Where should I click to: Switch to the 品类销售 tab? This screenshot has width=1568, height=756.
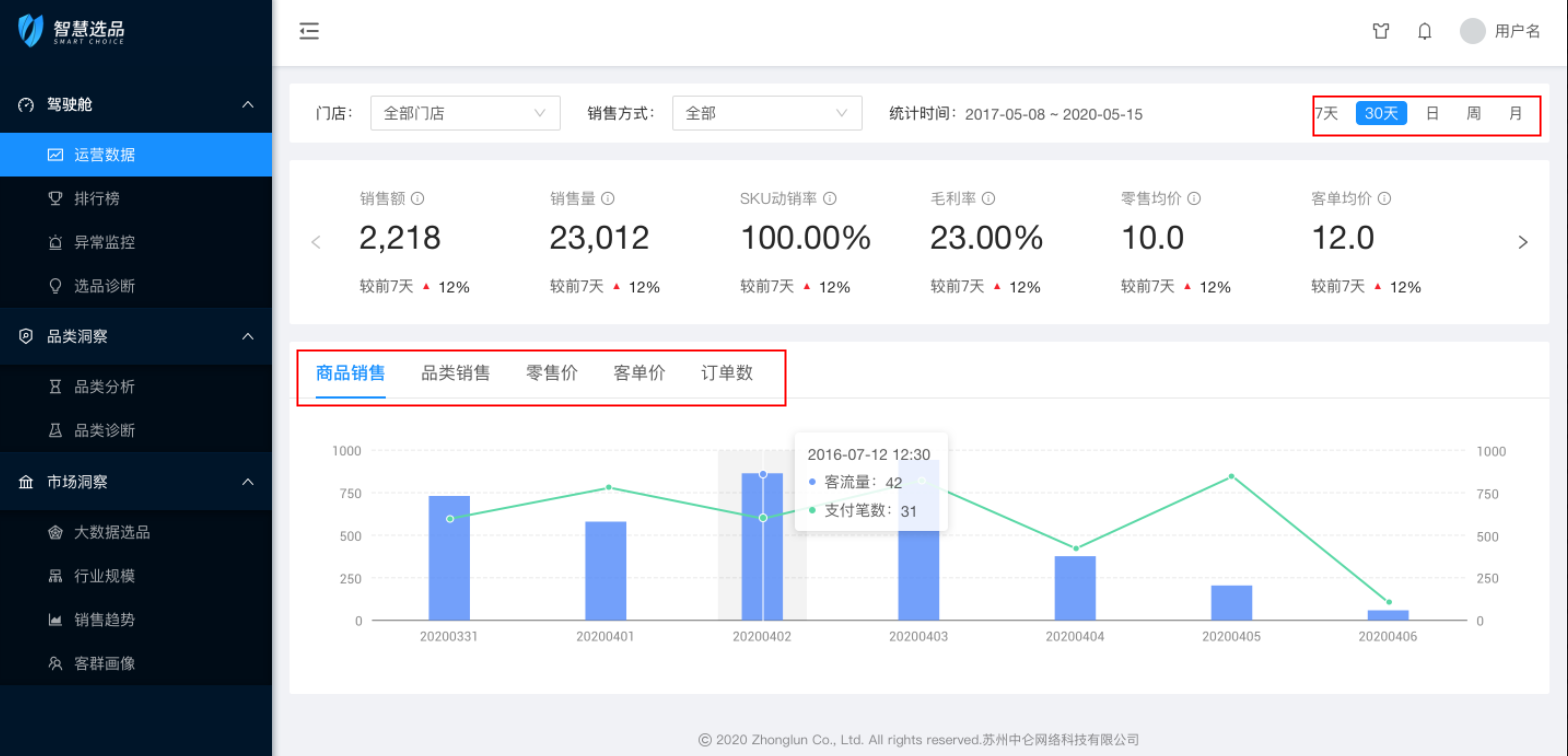pyautogui.click(x=455, y=373)
